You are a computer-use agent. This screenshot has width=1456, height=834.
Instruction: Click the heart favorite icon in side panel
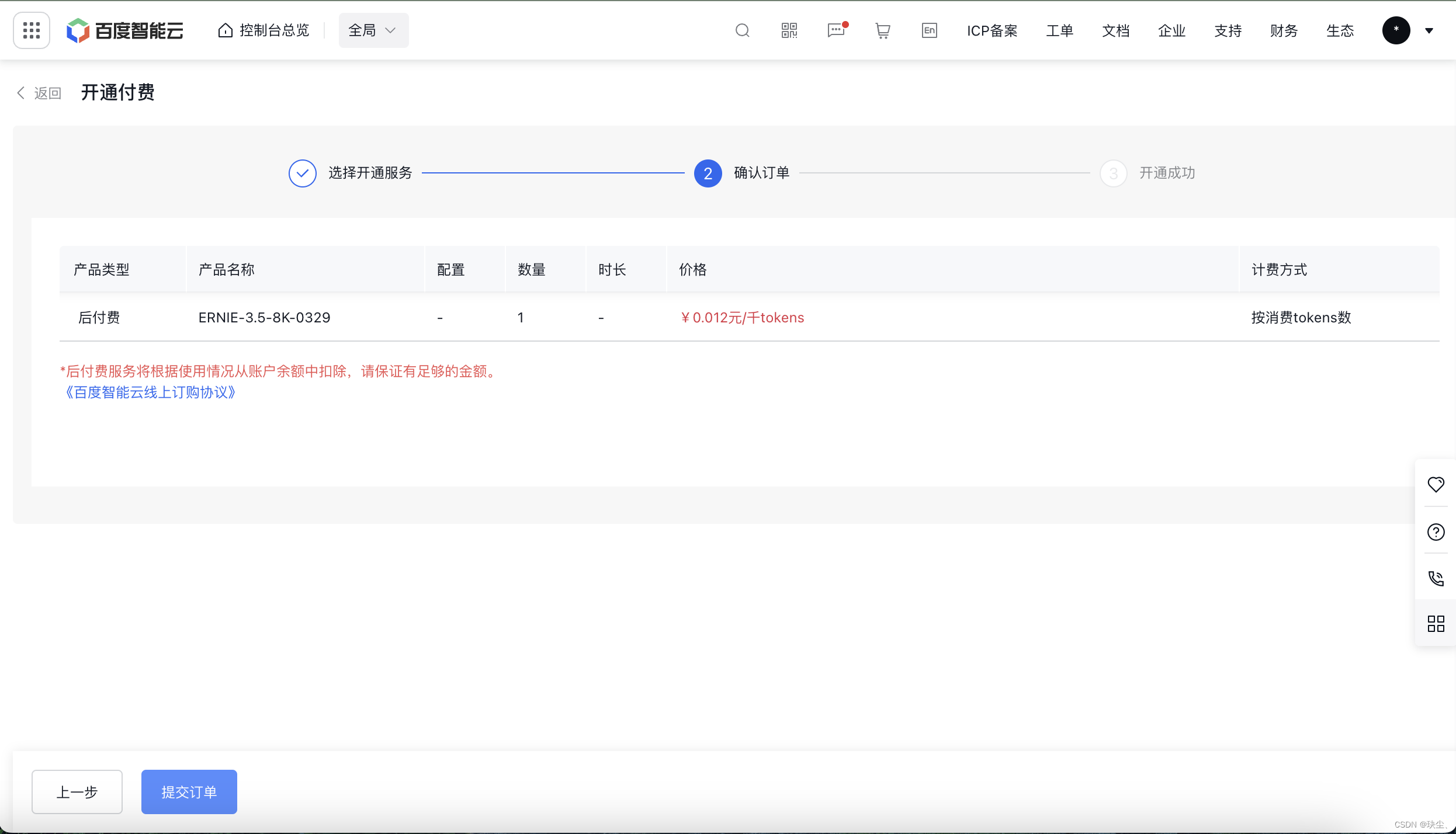(1436, 484)
